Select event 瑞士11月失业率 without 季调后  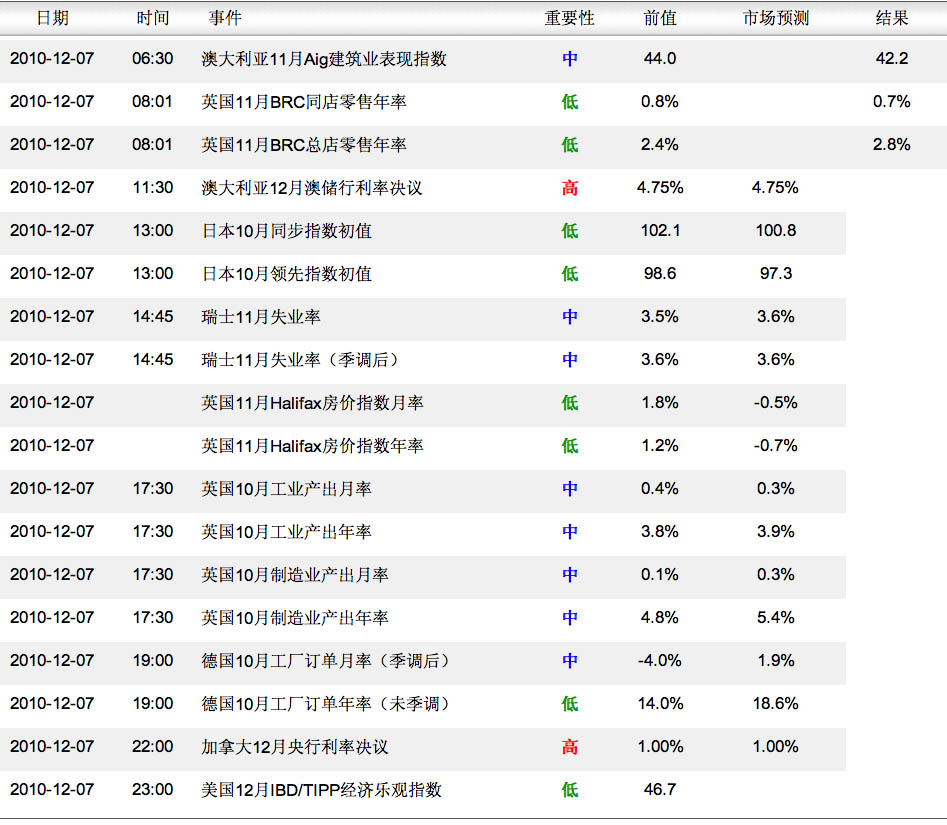(260, 316)
